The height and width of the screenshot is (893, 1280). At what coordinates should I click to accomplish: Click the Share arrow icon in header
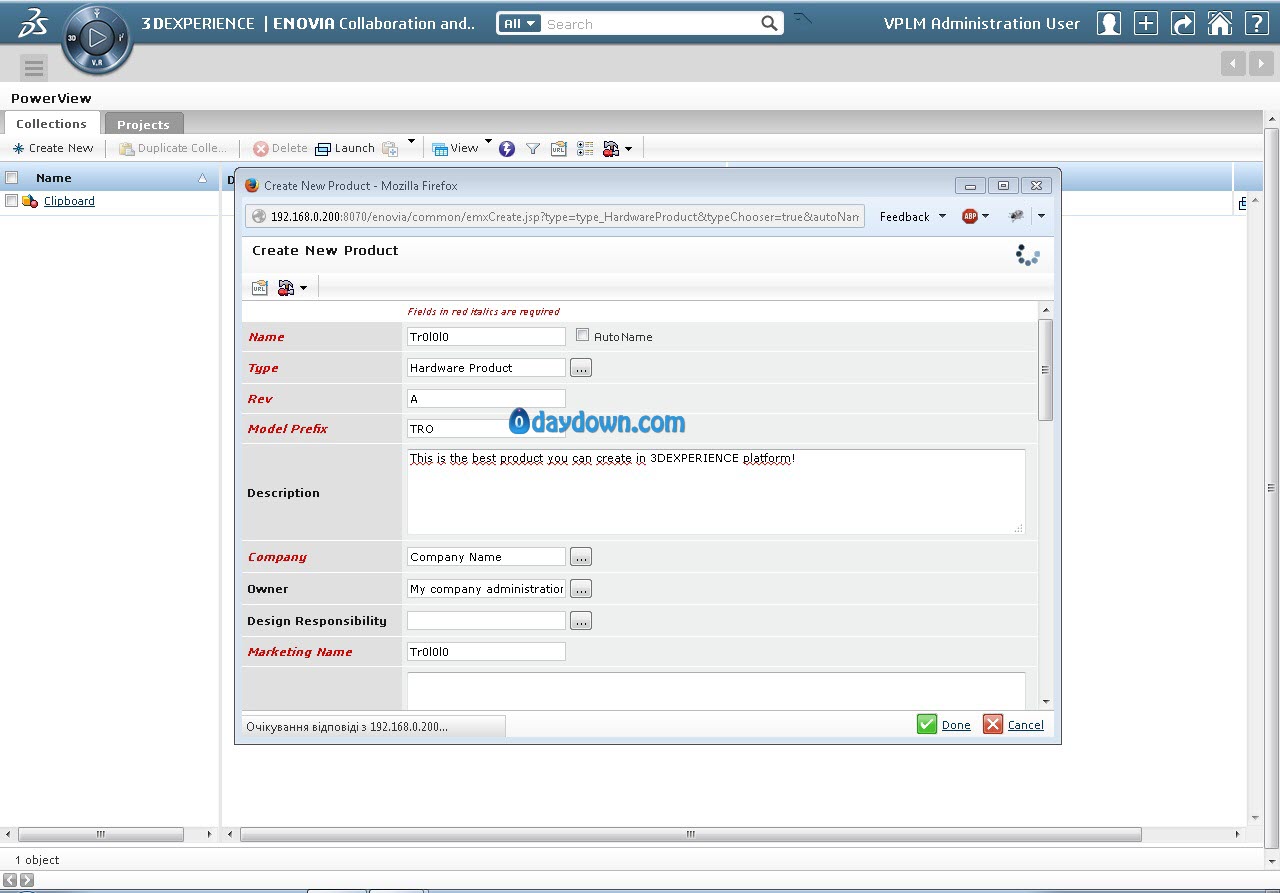tap(1183, 23)
